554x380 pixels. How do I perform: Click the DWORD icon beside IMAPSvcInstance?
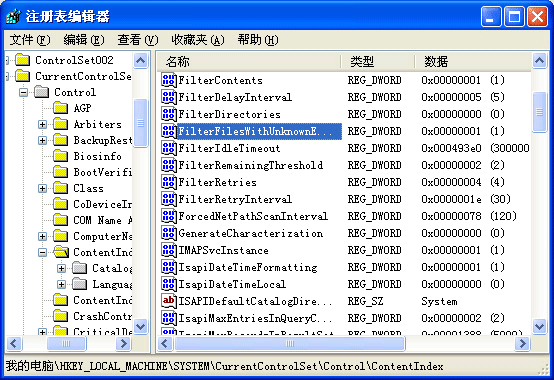tap(169, 250)
